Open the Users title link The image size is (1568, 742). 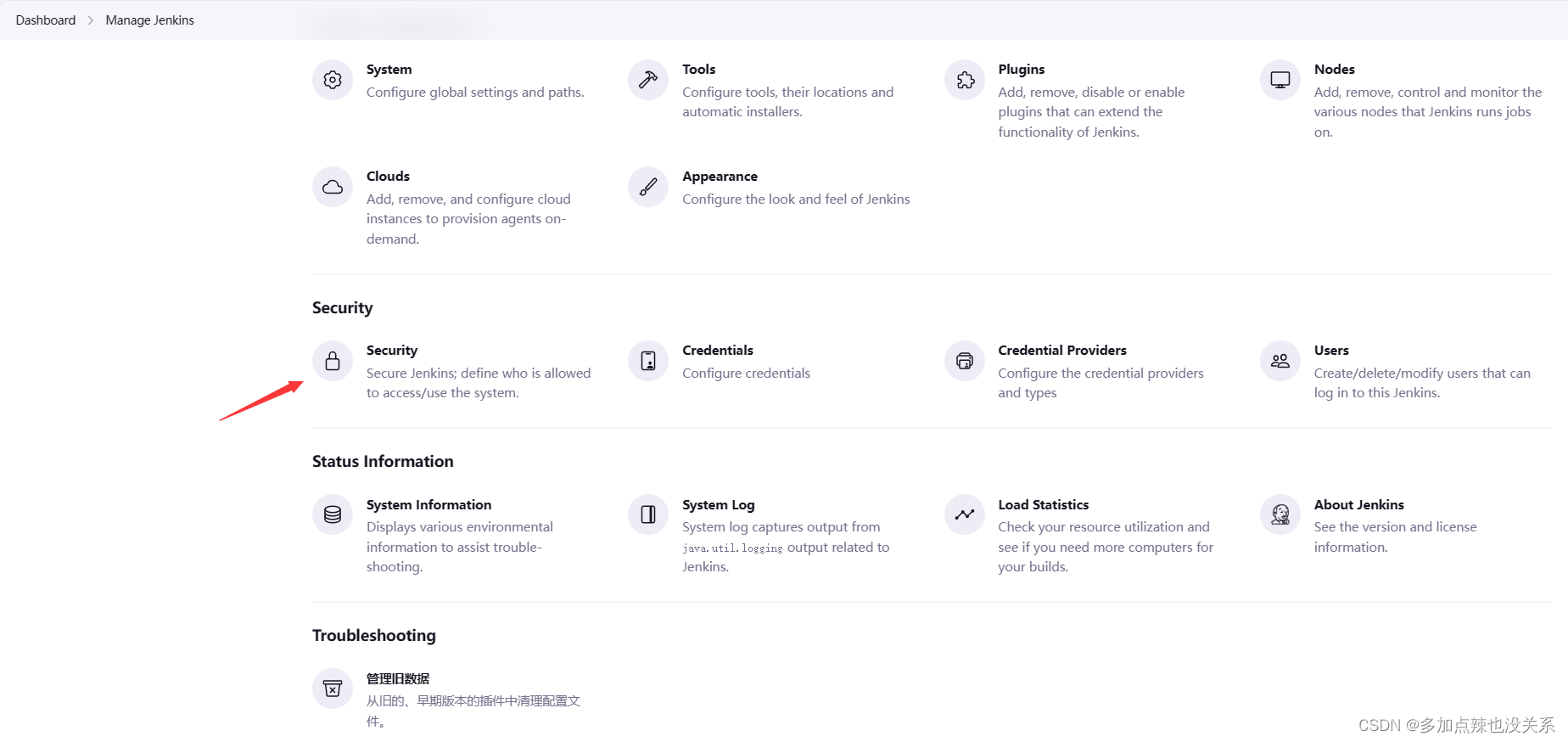tap(1331, 351)
